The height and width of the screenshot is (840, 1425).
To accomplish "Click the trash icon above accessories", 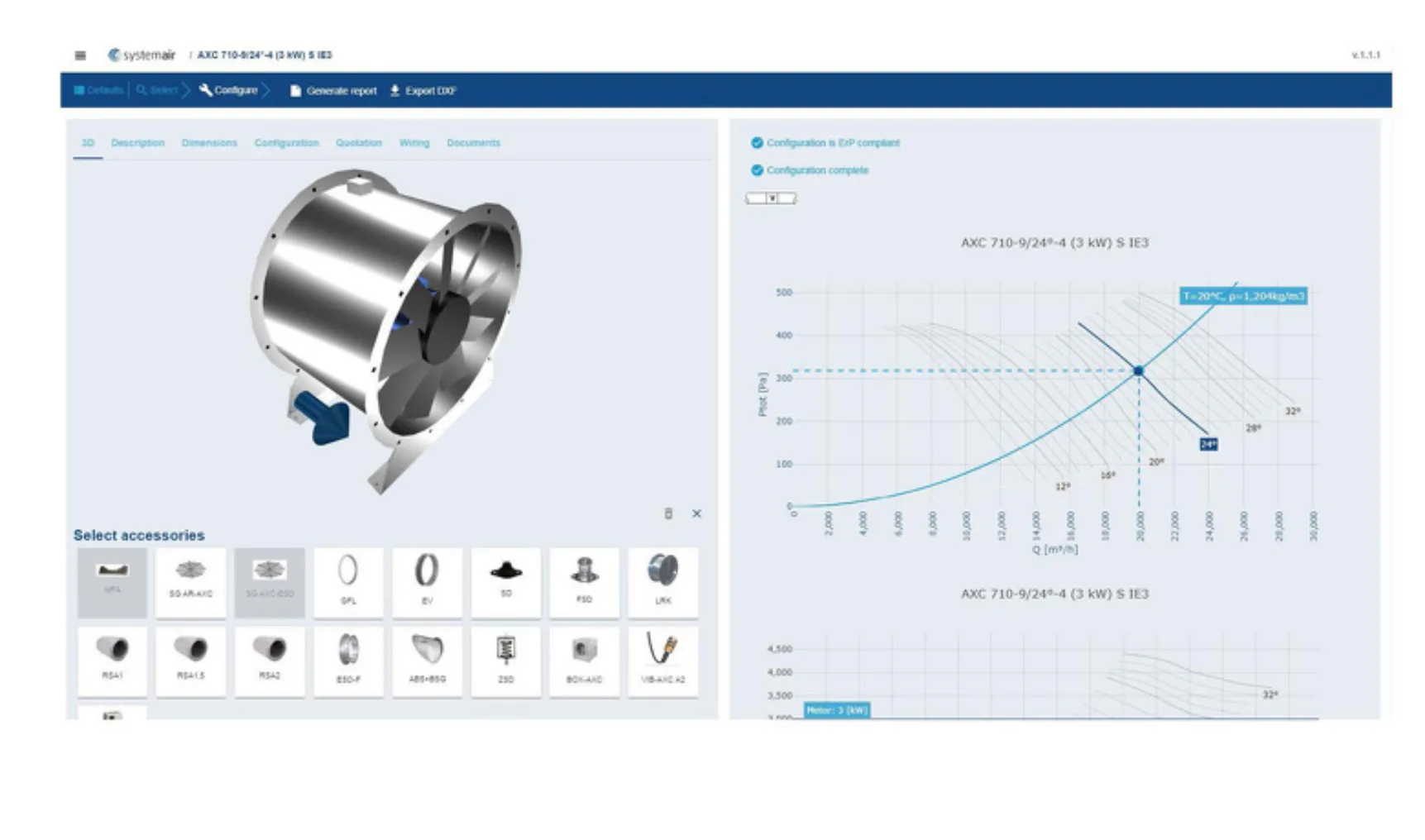I will coord(668,513).
